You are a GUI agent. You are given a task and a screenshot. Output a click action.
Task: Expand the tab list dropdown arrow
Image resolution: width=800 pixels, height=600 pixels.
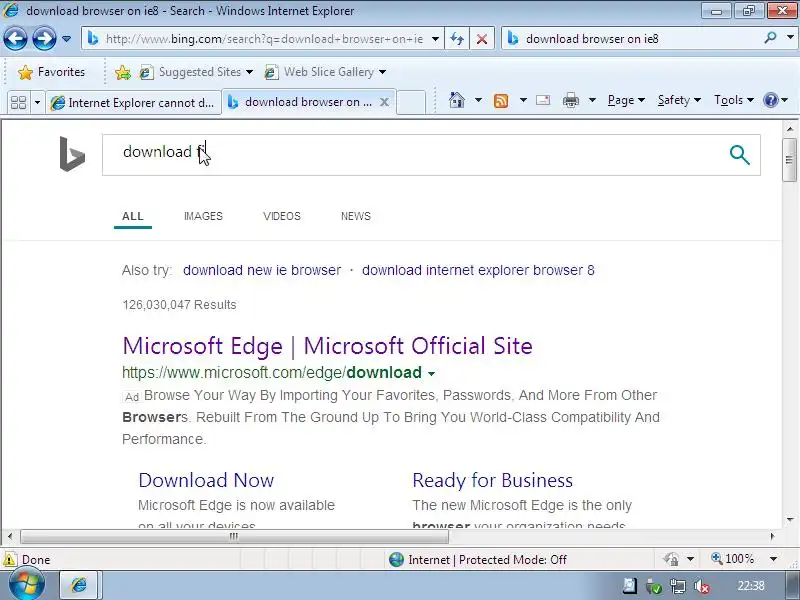click(x=37, y=103)
